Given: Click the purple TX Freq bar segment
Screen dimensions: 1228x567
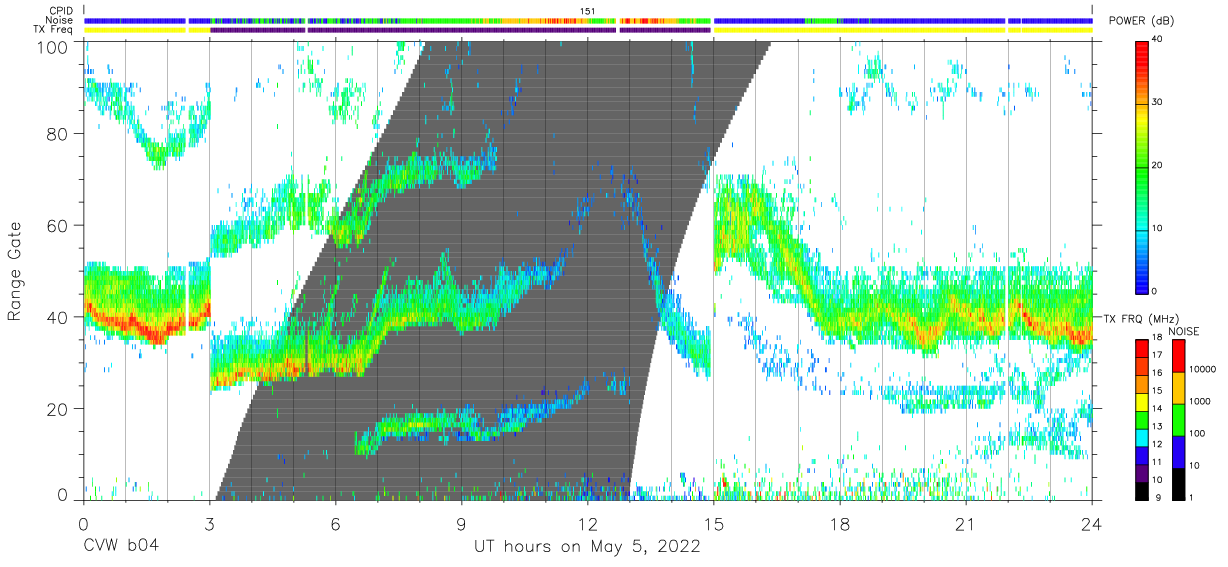Looking at the screenshot, I should [x=461, y=30].
